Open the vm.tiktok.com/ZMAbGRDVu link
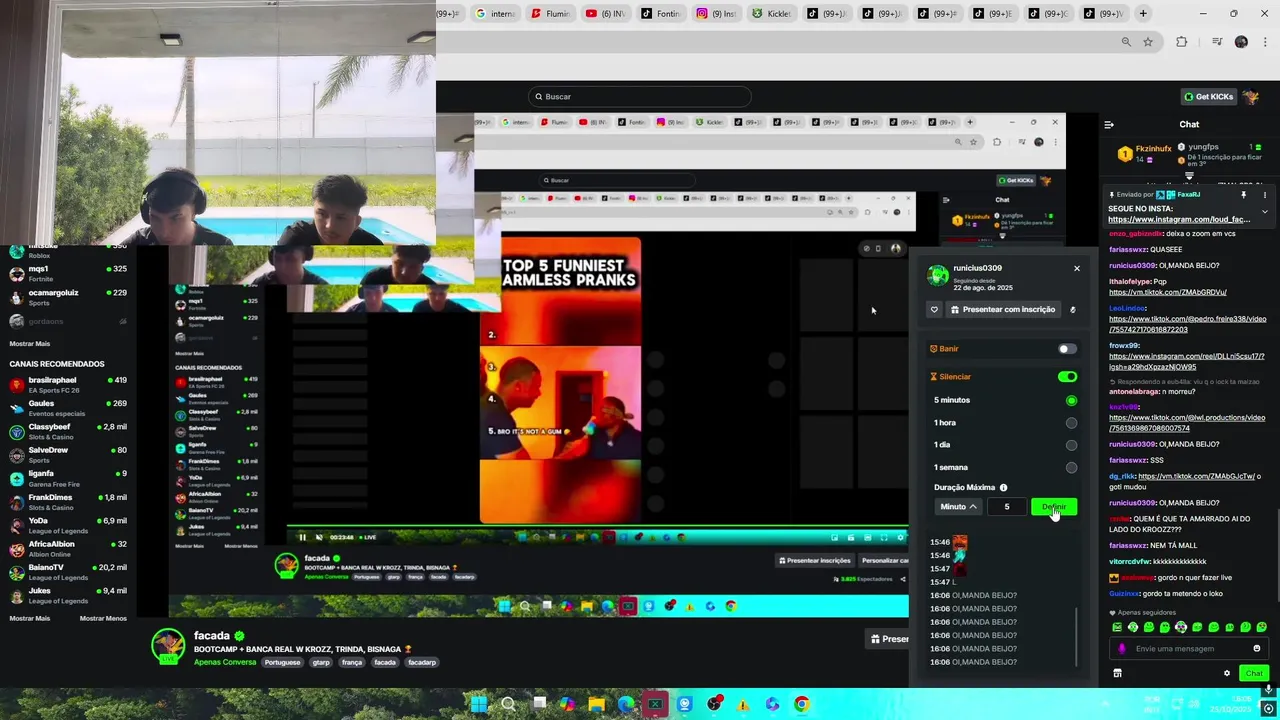1280x720 pixels. 1167,292
